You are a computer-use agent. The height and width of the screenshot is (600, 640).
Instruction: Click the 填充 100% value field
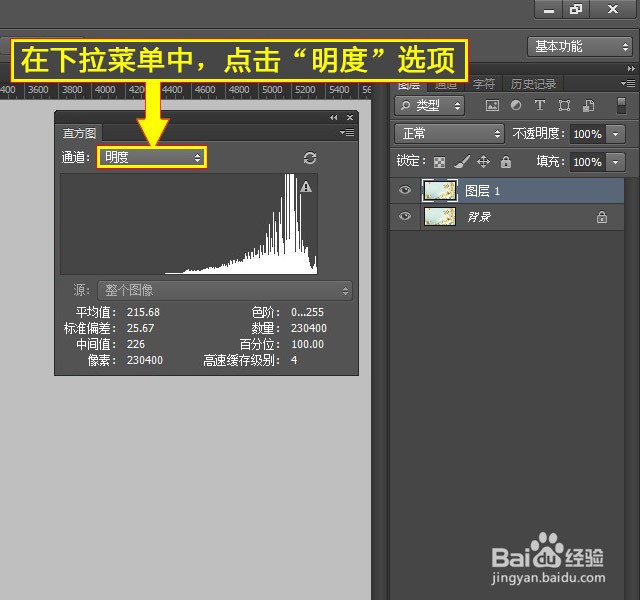588,162
